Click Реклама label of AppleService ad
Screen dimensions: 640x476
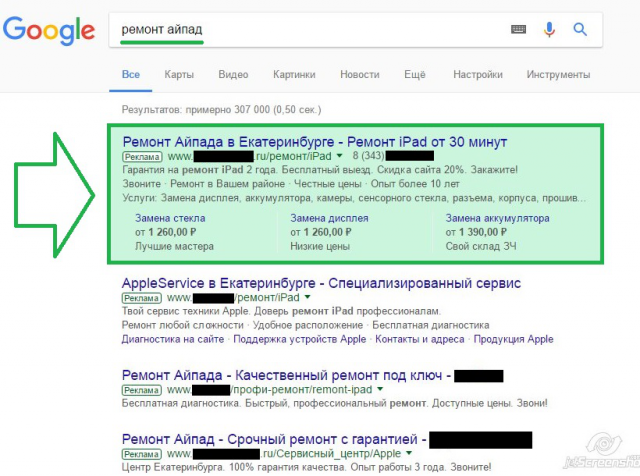click(142, 298)
